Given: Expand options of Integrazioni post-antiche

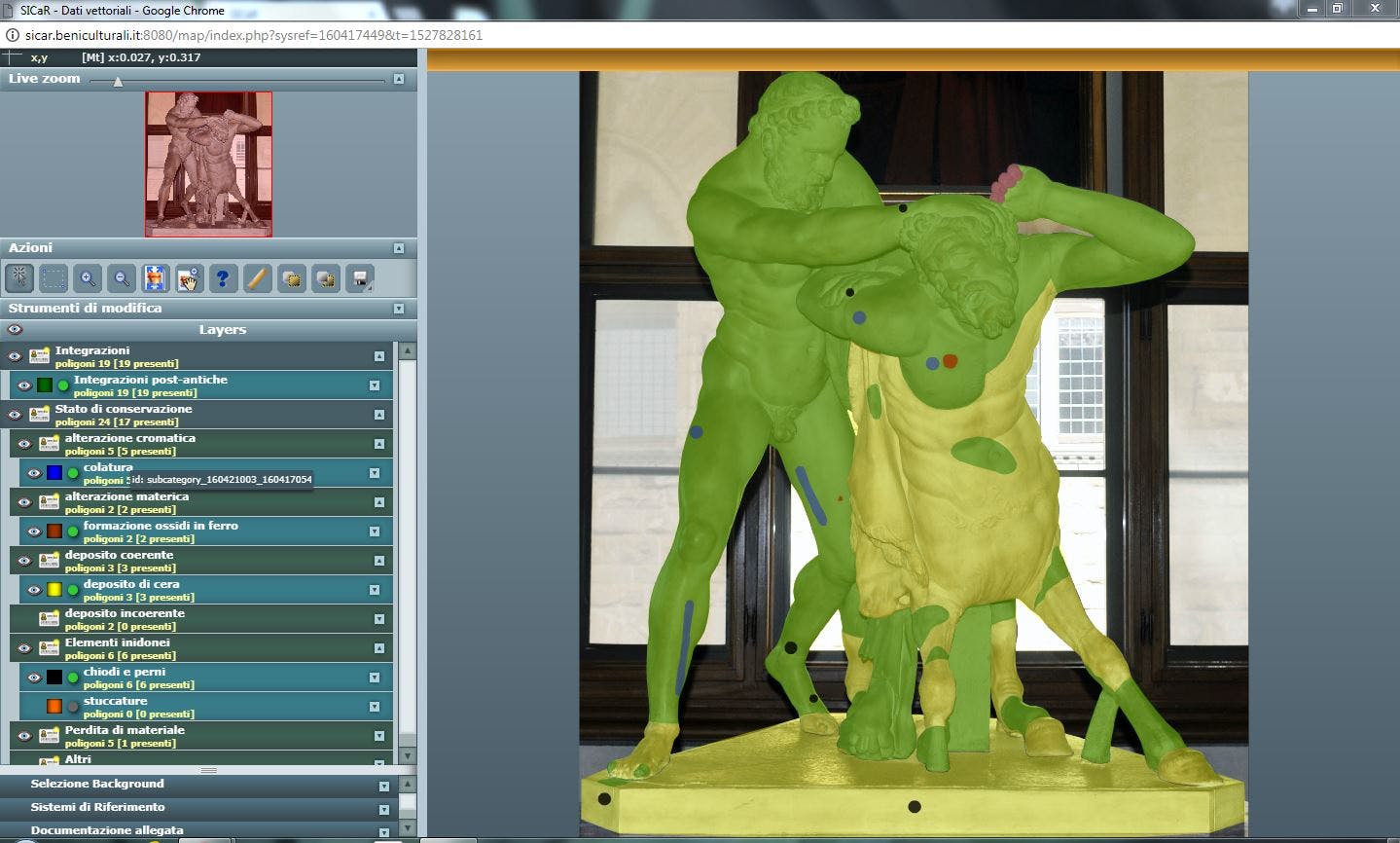Looking at the screenshot, I should pos(375,385).
